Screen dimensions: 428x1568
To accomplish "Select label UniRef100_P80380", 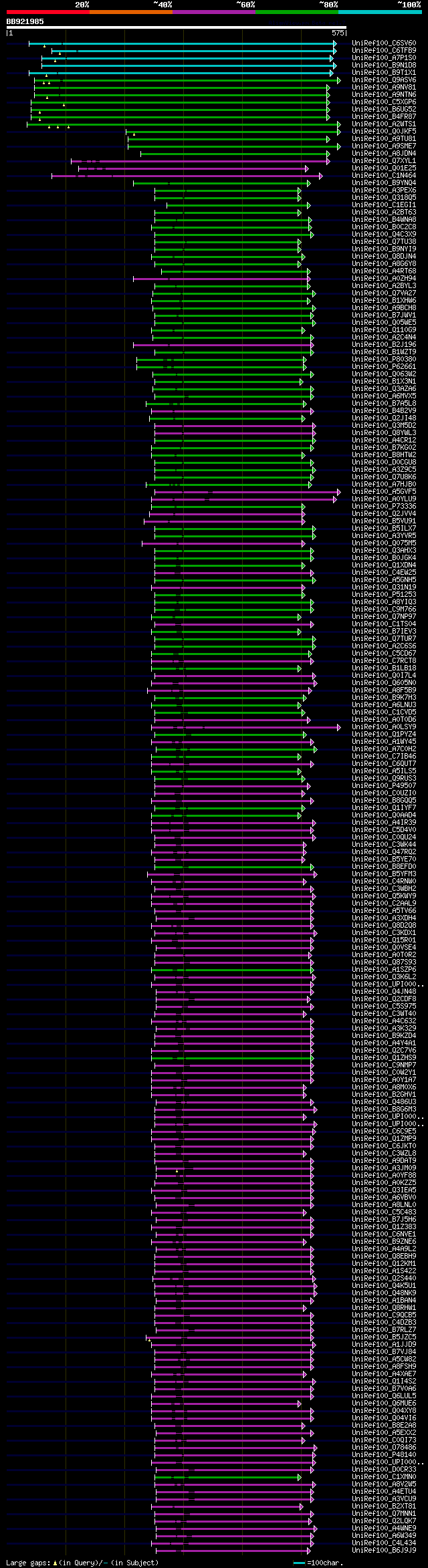I will (x=384, y=360).
